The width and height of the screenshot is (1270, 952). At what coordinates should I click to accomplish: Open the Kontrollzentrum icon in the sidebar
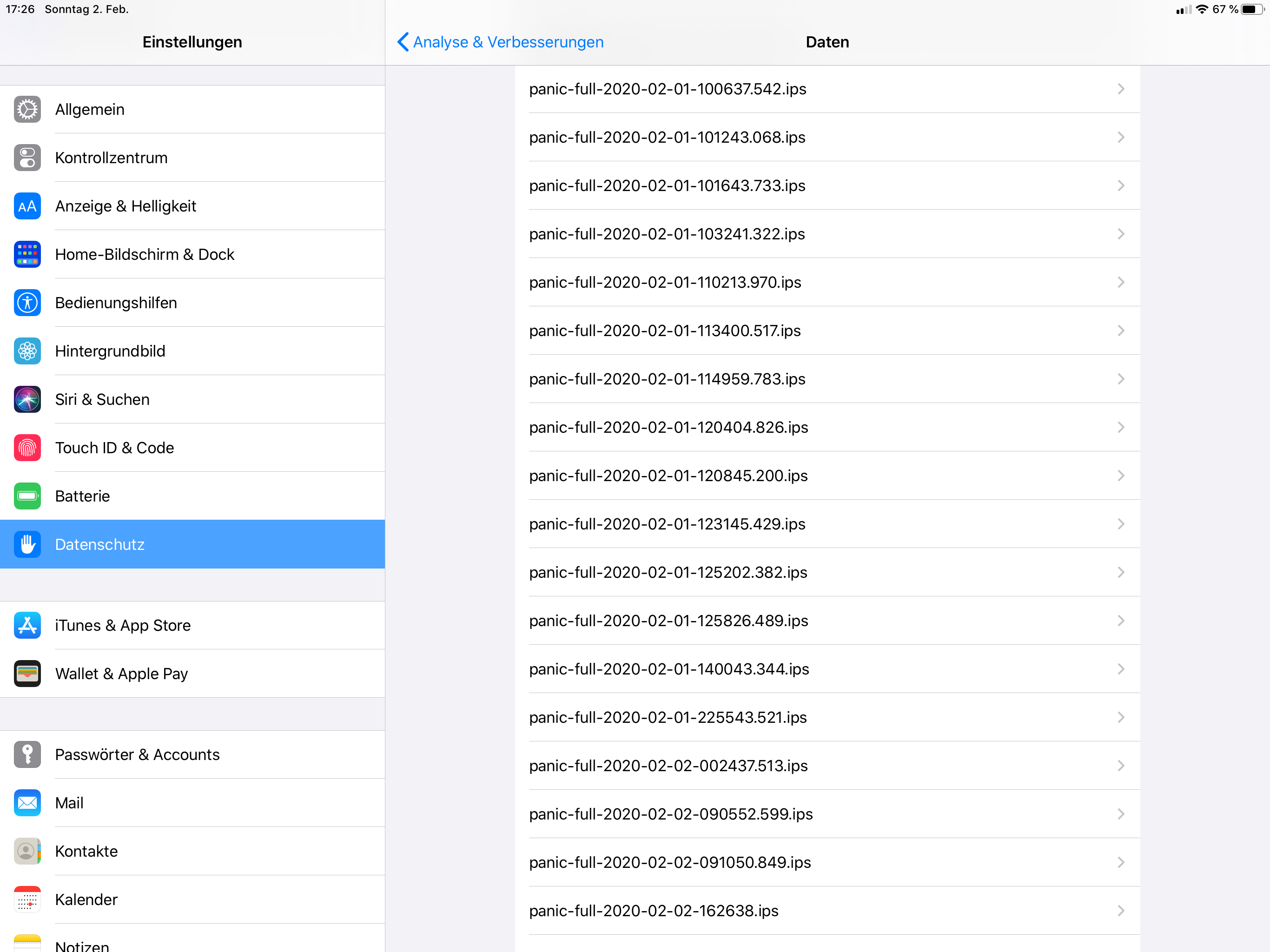click(27, 158)
